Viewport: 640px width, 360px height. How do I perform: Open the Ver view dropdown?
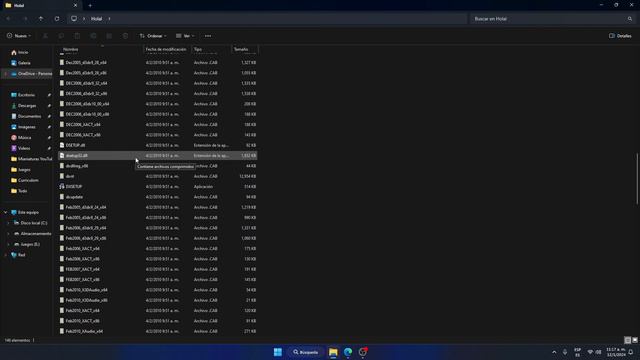(185, 36)
